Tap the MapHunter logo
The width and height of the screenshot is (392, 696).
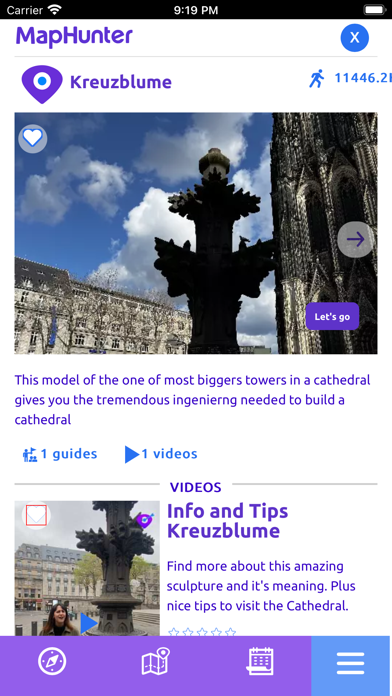click(x=74, y=36)
